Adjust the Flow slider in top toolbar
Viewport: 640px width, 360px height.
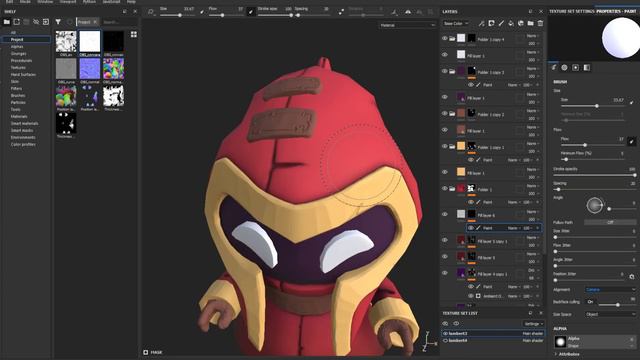225,15
